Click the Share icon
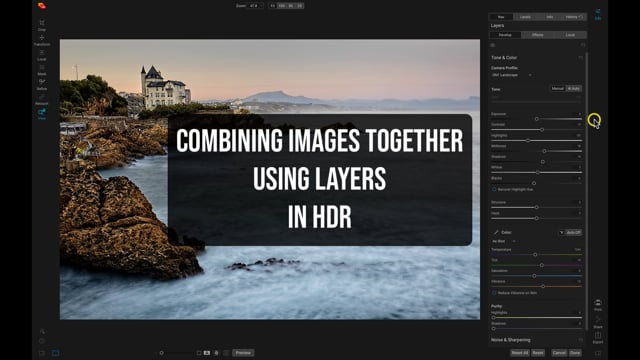The width and height of the screenshot is (640, 360). click(598, 322)
